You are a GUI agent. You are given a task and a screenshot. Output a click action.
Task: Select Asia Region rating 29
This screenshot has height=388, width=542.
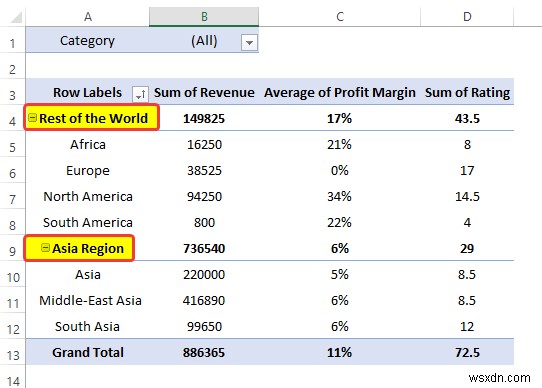coord(467,248)
